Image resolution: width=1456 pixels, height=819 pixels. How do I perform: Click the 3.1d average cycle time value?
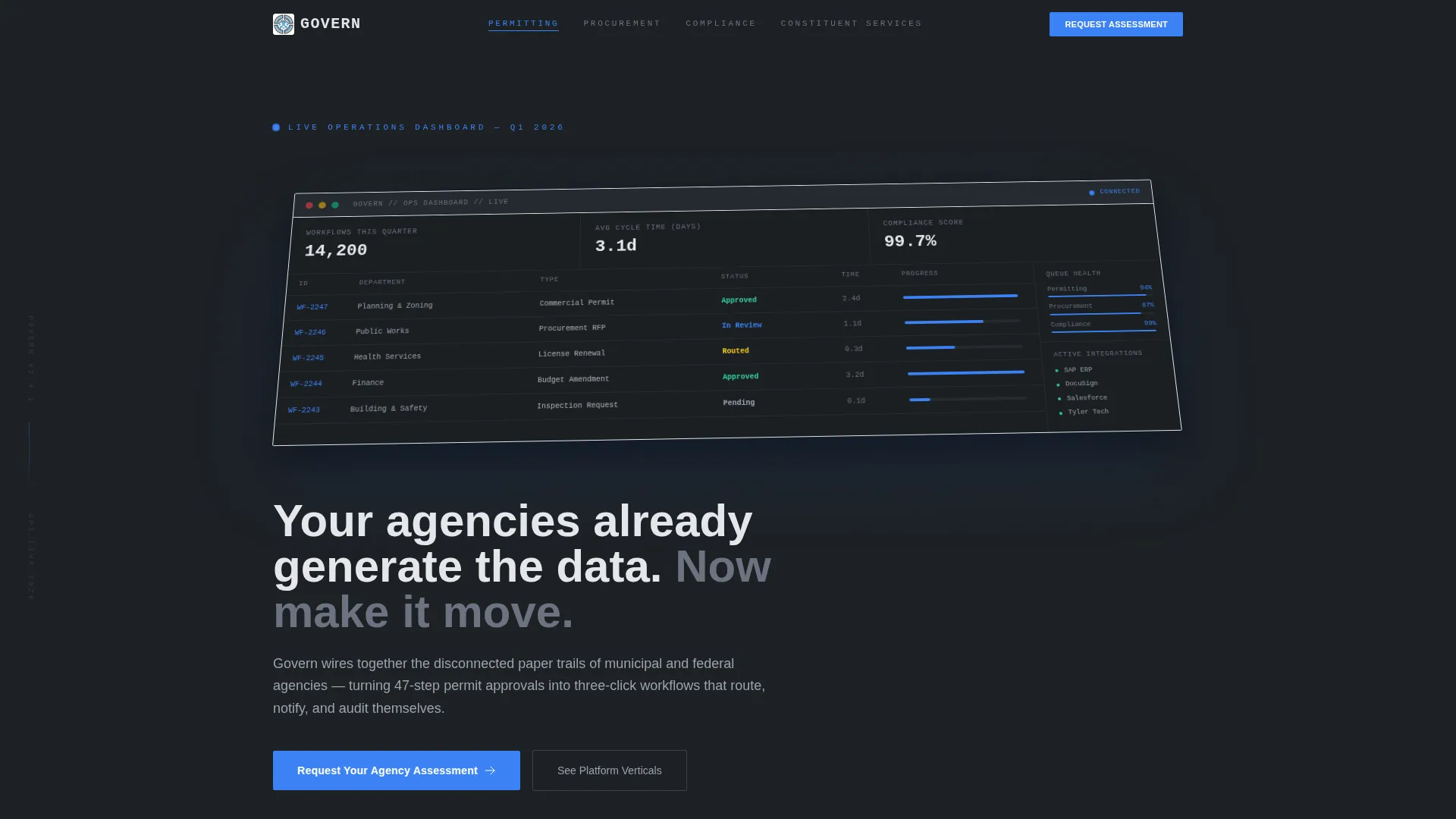tap(616, 246)
